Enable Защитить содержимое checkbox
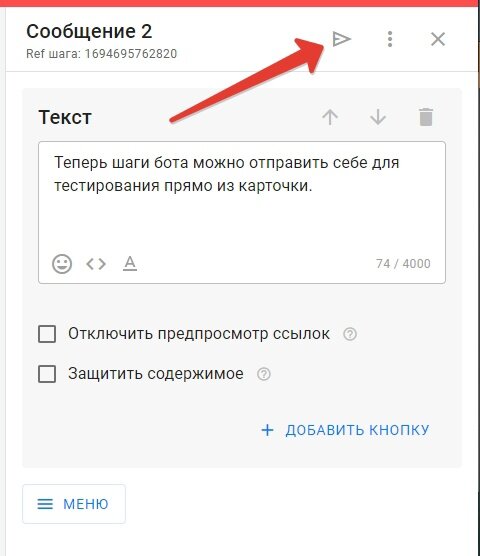 47,374
